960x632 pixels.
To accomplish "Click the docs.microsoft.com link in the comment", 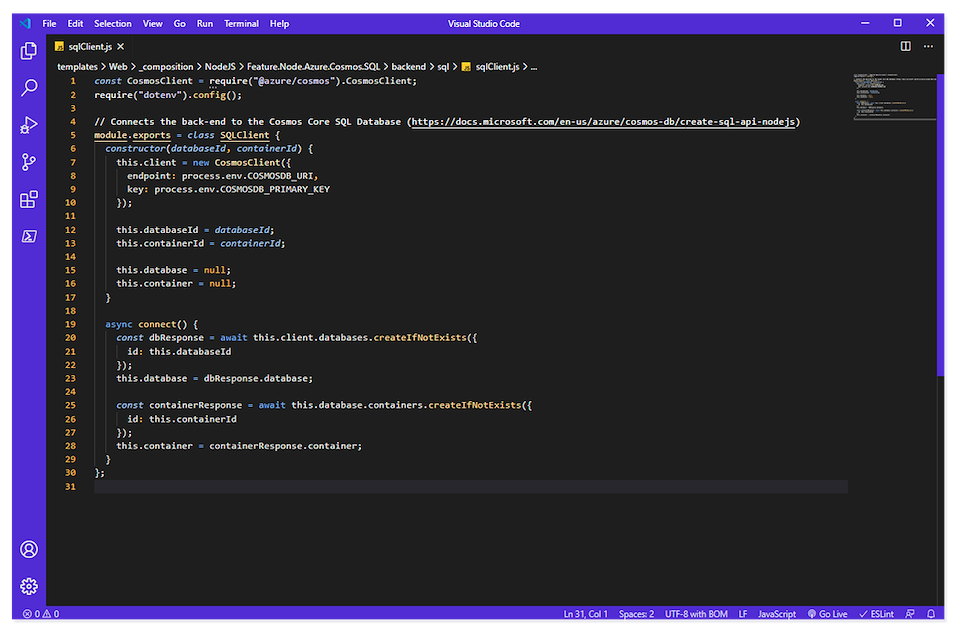I will (603, 122).
